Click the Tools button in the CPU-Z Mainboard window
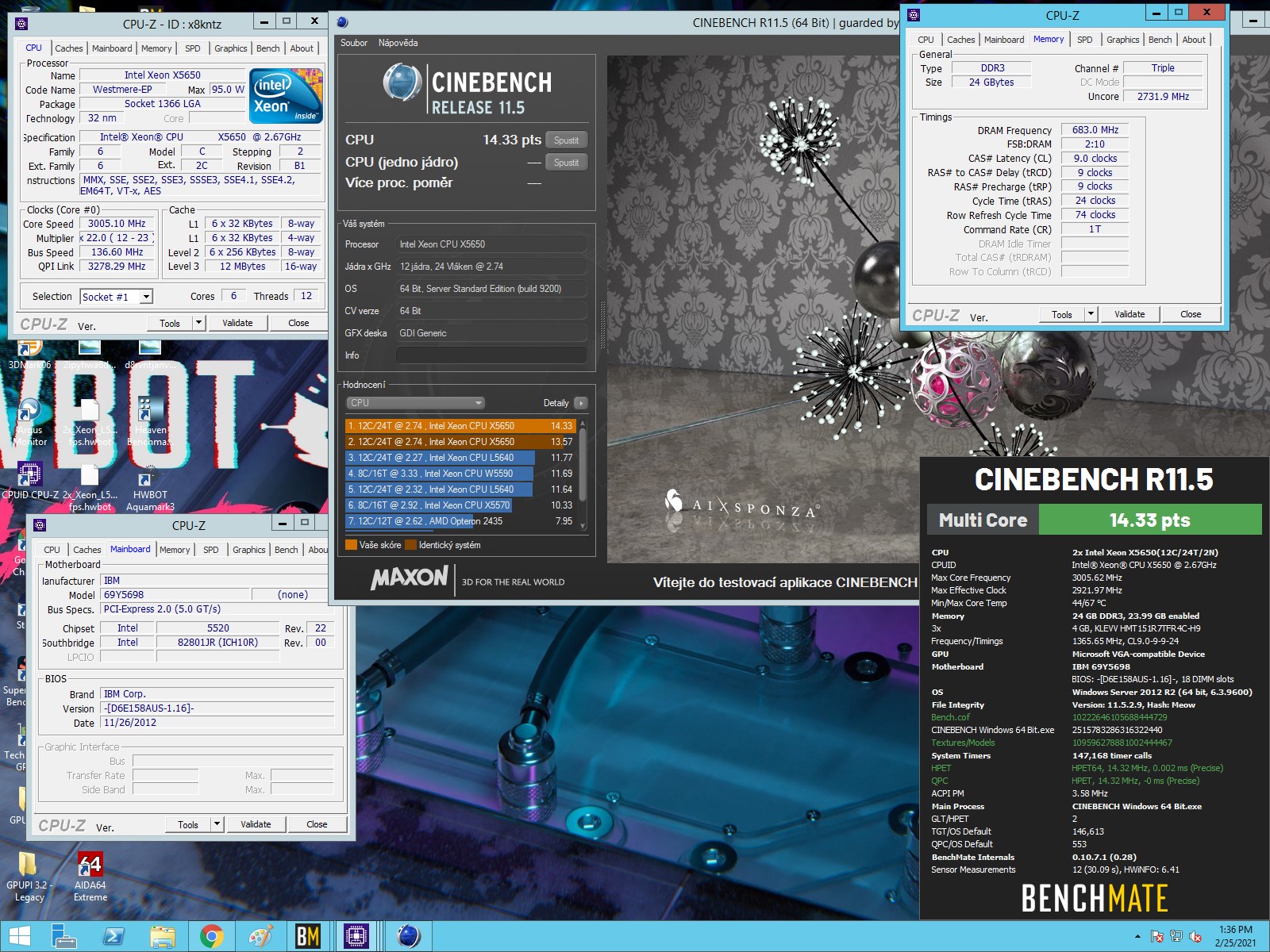This screenshot has width=1270, height=952. point(188,824)
